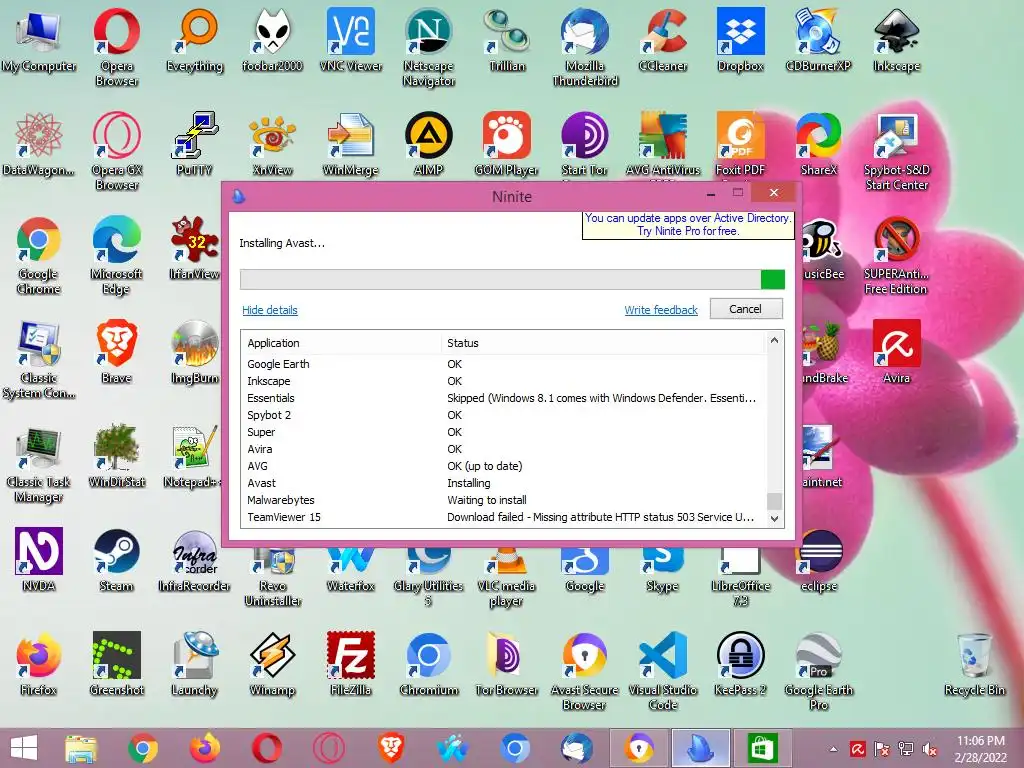Open GOM Player desktop shortcut
Image resolution: width=1024 pixels, height=768 pixels.
tap(507, 144)
